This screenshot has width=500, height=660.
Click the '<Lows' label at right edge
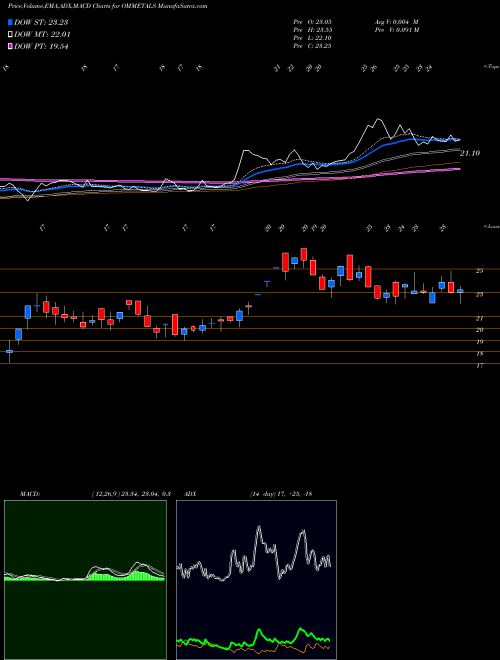tap(491, 226)
